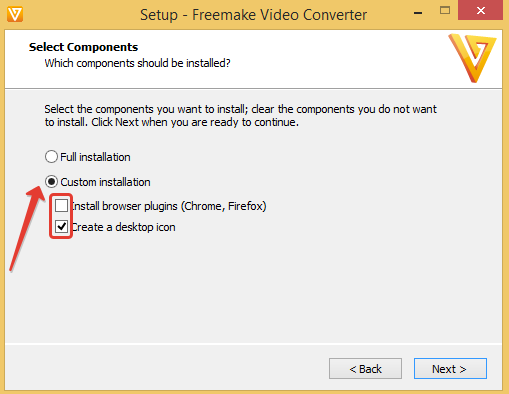
Task: Return to the previous step with Back
Action: (365, 369)
